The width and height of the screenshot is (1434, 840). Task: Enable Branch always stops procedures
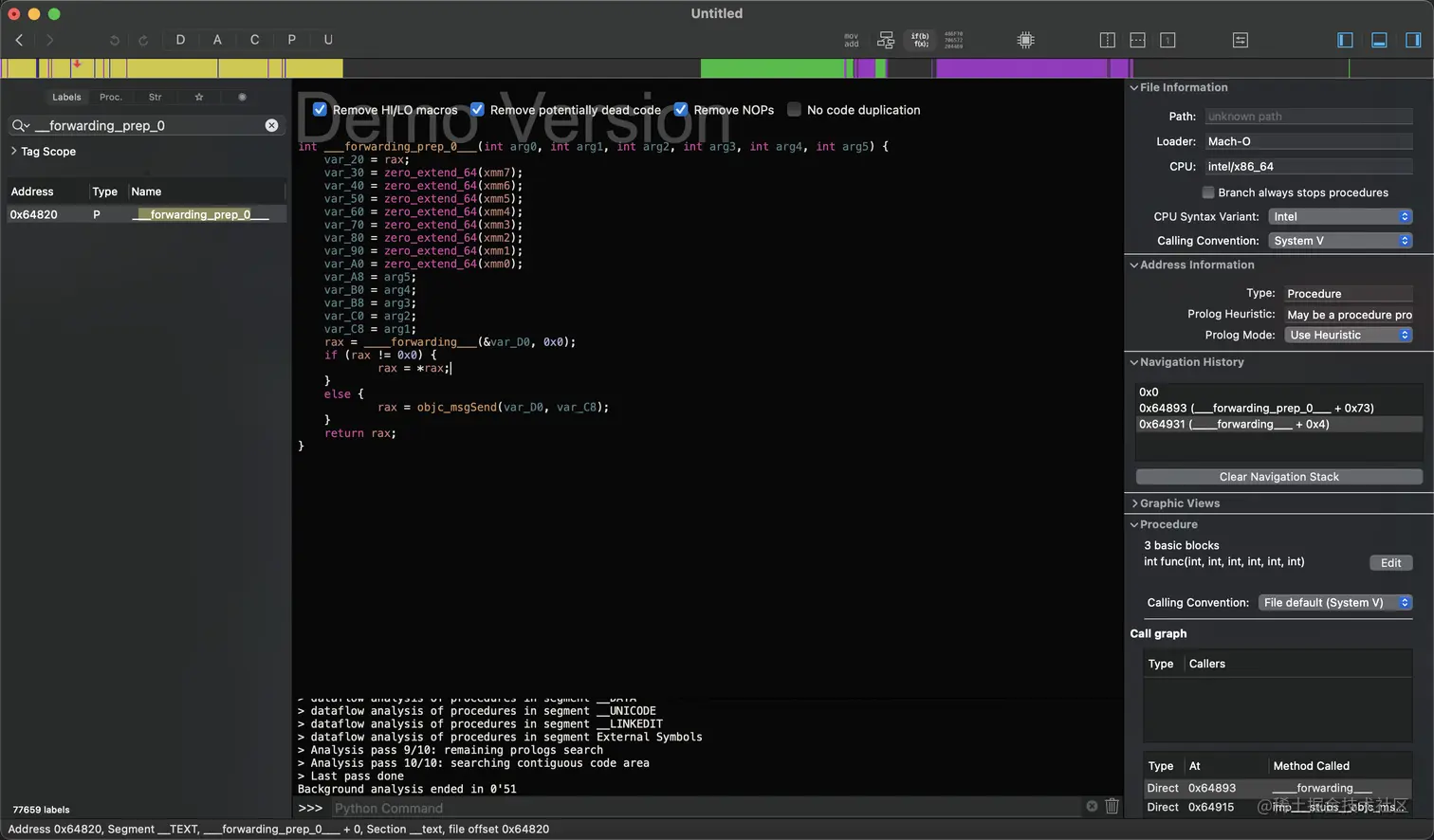tap(1208, 192)
